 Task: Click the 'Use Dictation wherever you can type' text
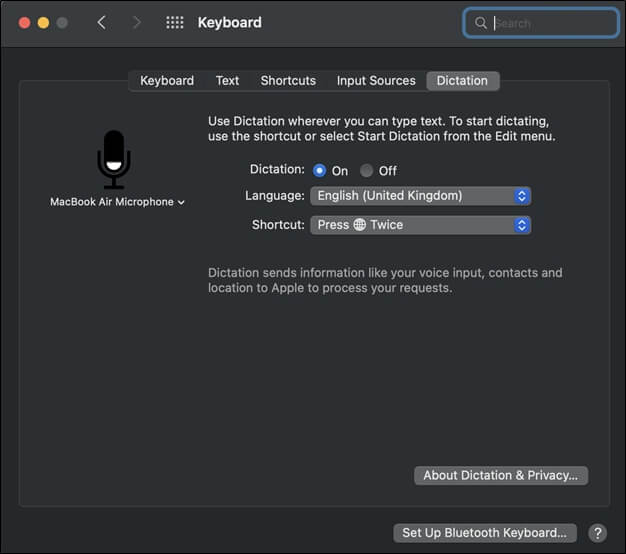381,129
